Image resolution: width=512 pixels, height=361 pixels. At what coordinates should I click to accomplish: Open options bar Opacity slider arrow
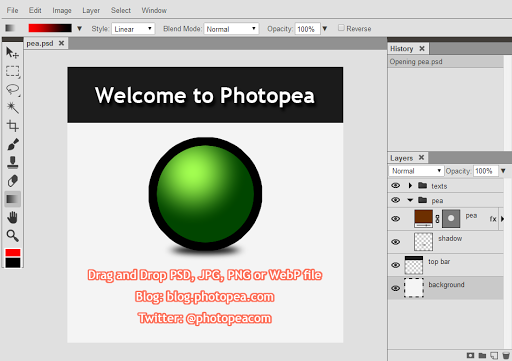click(325, 29)
